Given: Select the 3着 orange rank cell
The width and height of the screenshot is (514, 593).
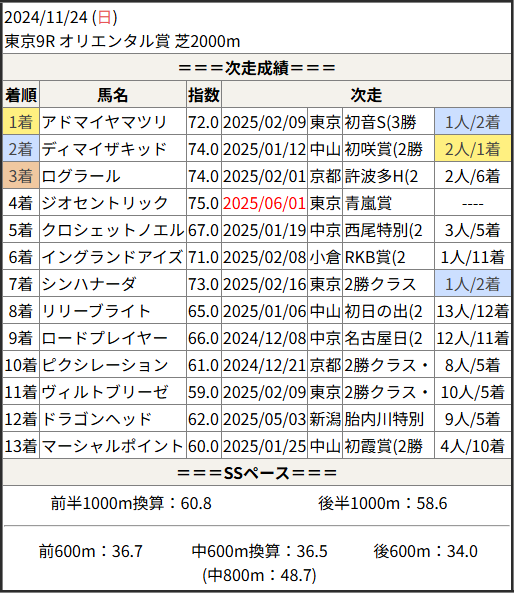Looking at the screenshot, I should [21, 176].
